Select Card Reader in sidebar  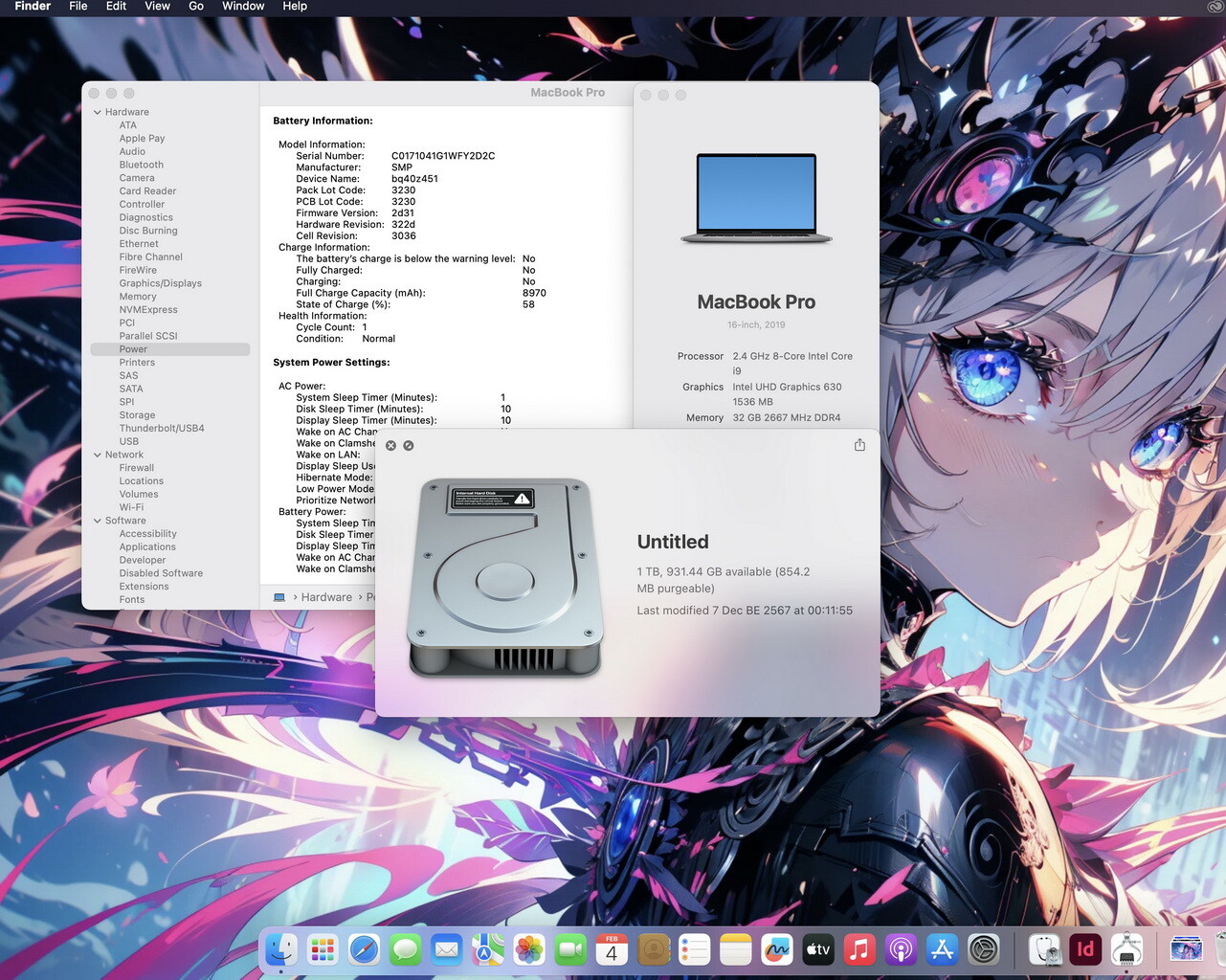(147, 191)
